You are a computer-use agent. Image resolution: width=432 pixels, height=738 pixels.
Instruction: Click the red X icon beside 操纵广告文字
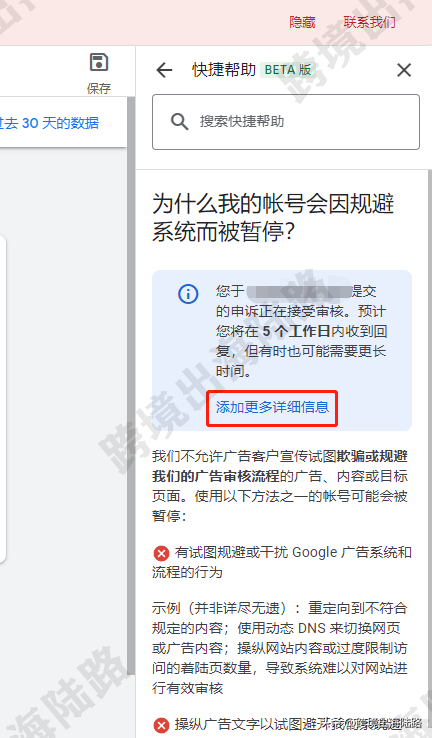pyautogui.click(x=161, y=725)
